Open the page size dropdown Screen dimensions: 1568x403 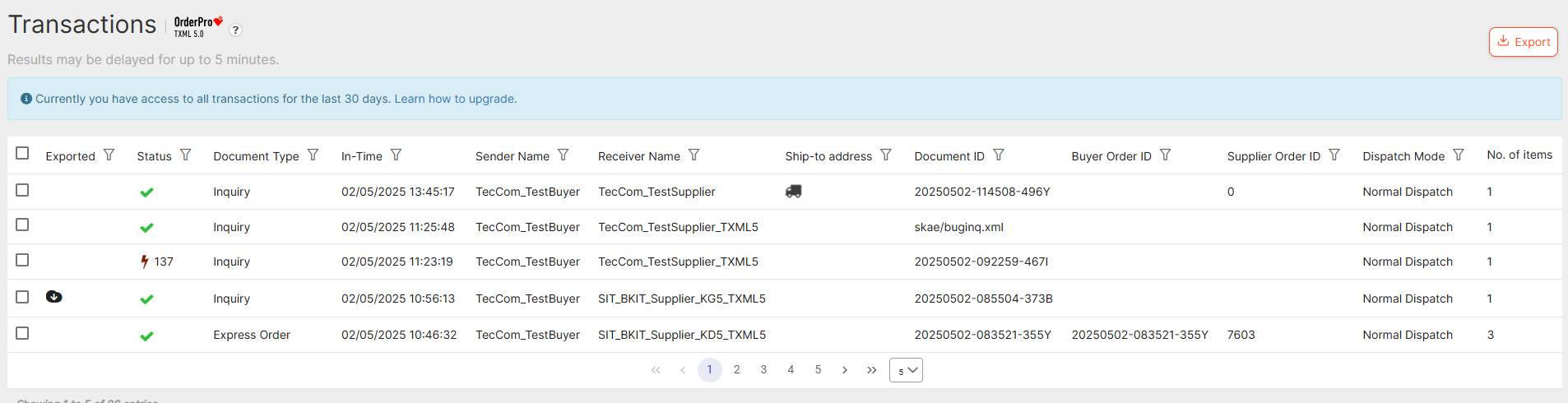(906, 370)
